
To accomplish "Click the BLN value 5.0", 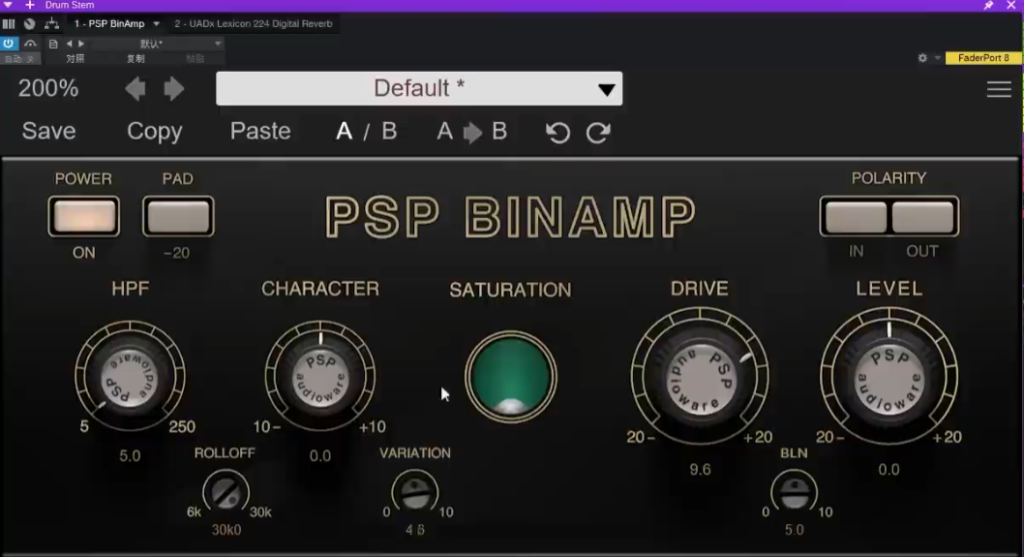I will (x=794, y=530).
